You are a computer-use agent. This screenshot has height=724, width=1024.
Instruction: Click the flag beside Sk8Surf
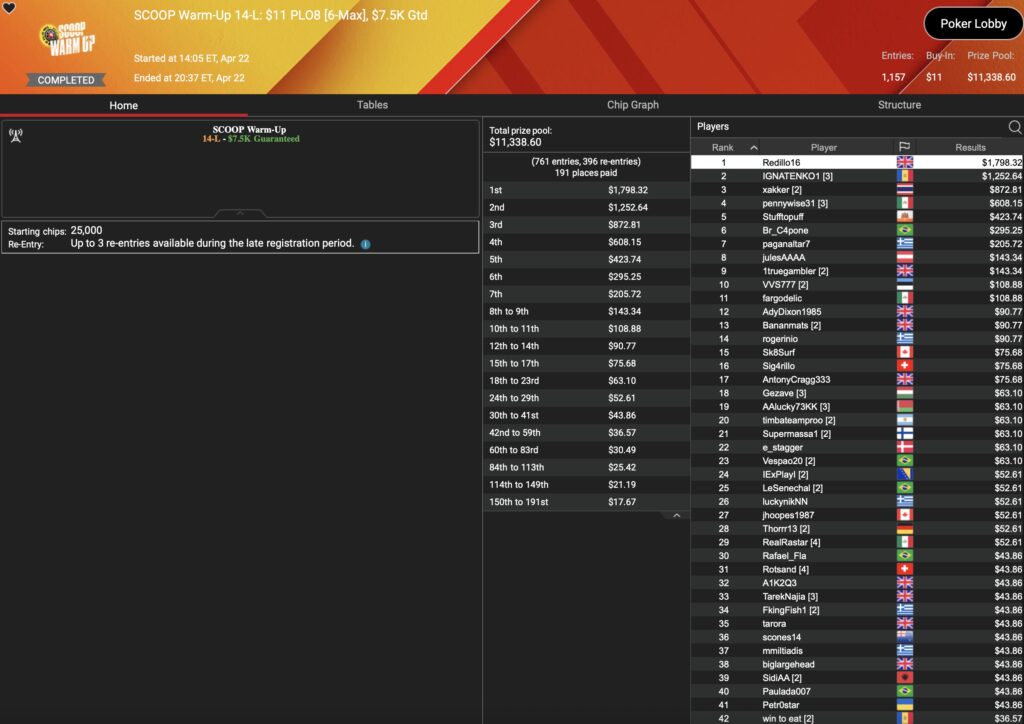pyautogui.click(x=904, y=352)
